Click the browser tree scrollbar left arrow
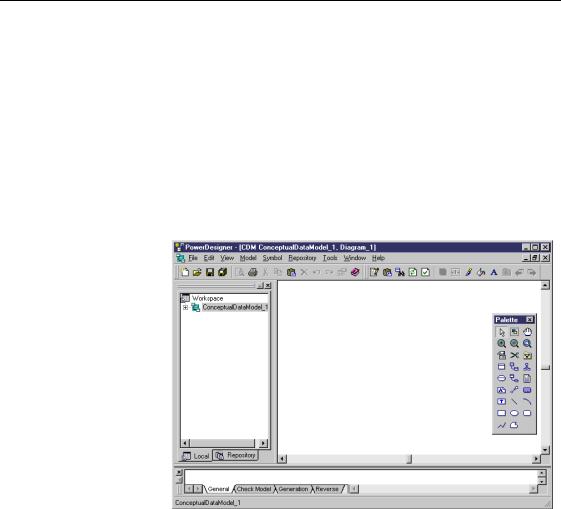The height and width of the screenshot is (509, 561). (185, 444)
